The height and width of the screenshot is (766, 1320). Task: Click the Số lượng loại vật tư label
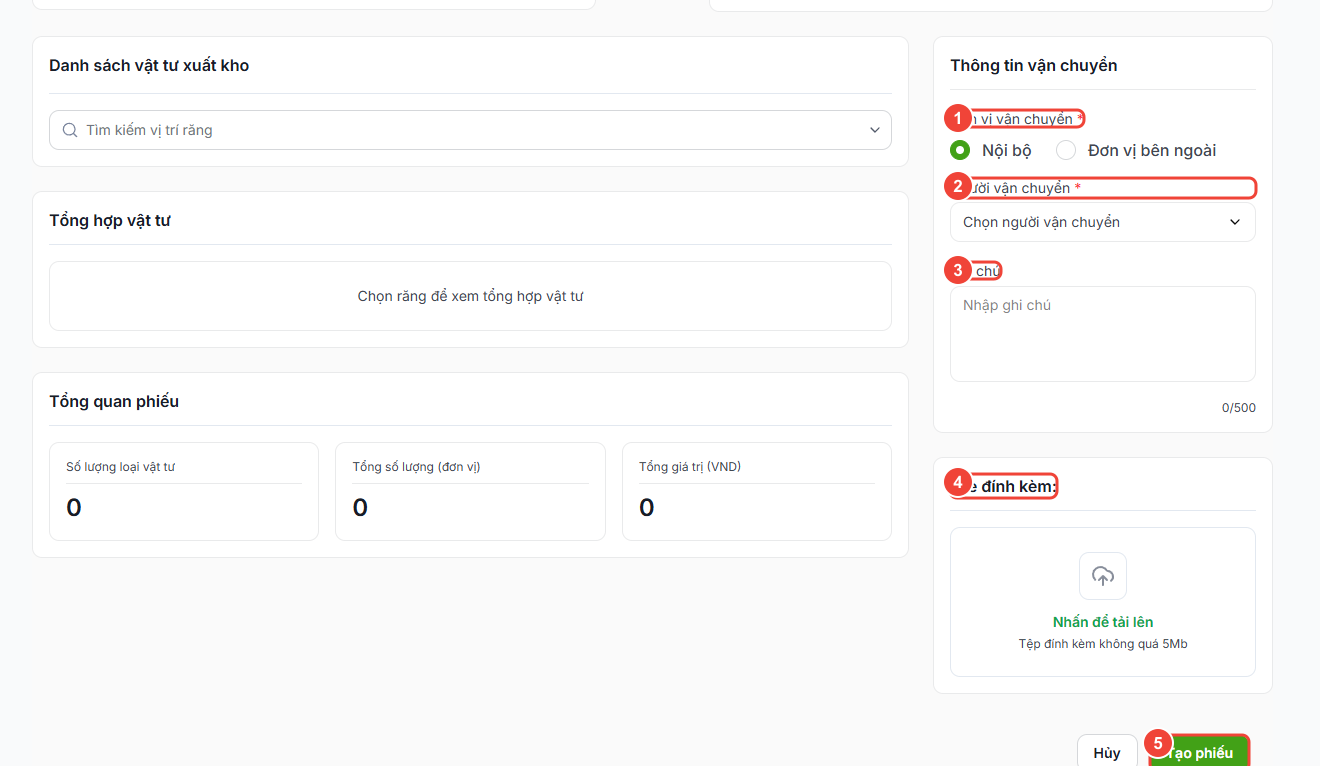point(120,467)
